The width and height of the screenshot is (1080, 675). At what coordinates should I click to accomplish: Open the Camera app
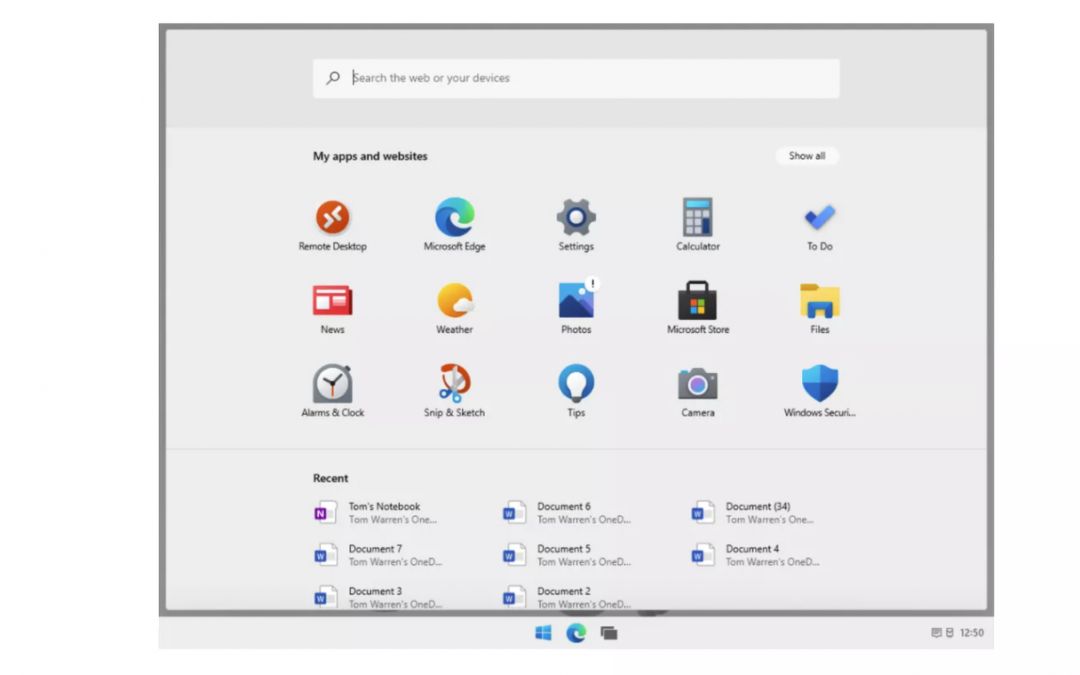pos(697,384)
